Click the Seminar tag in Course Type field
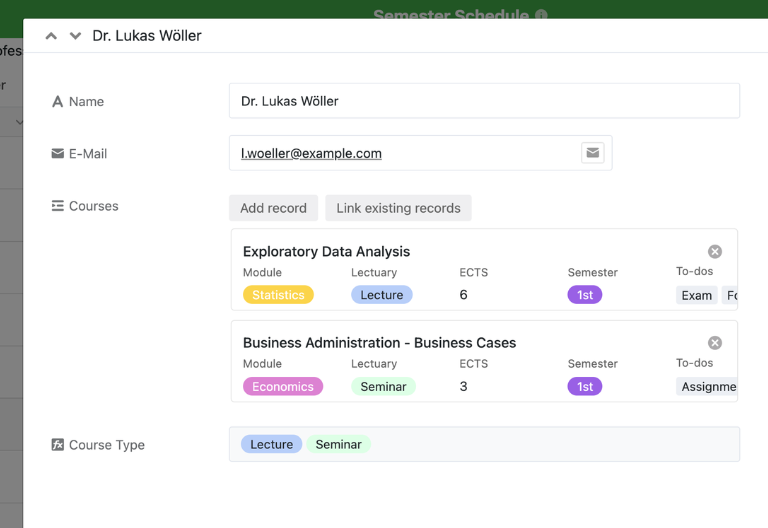 [x=338, y=444]
